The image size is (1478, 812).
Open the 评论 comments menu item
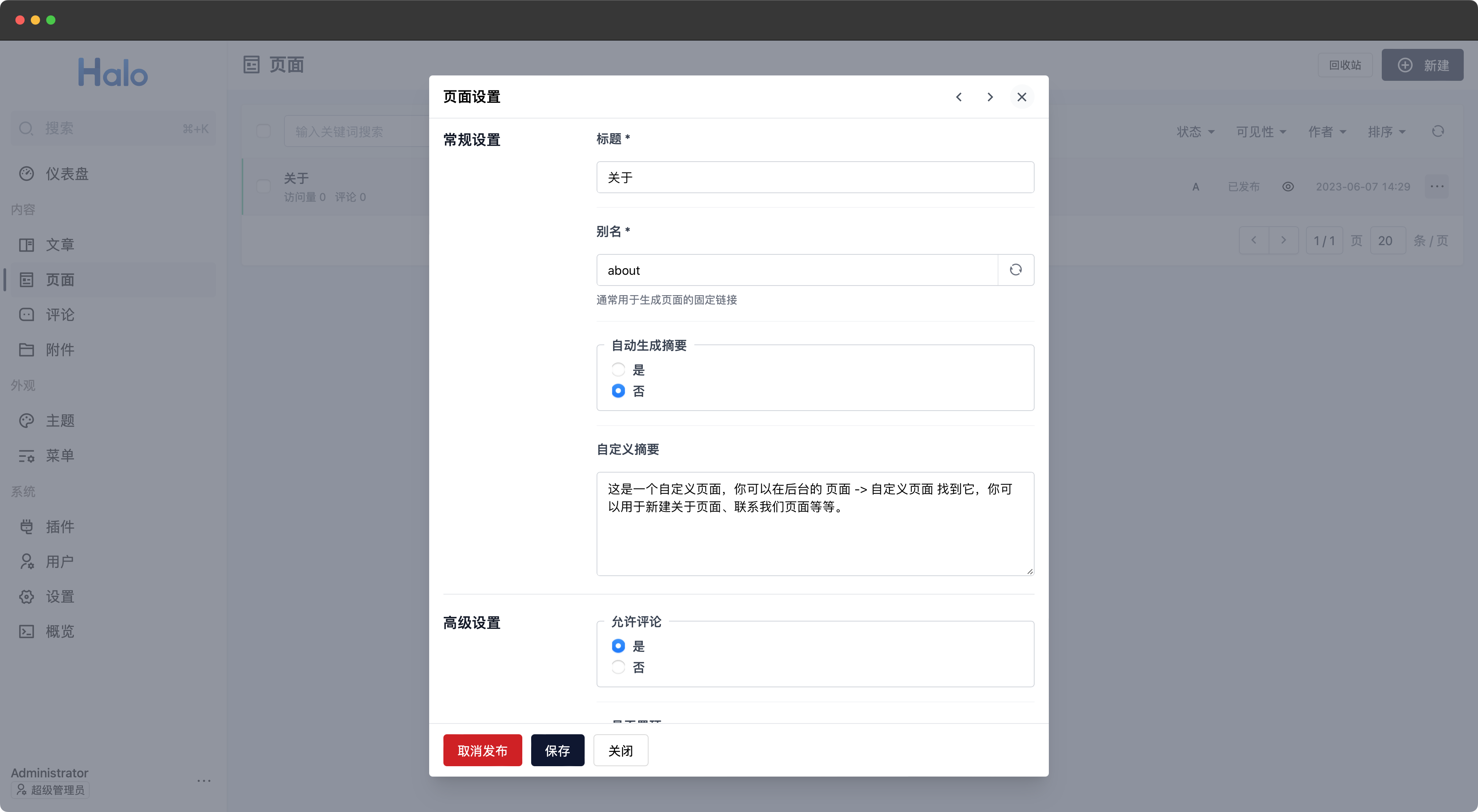(113, 315)
